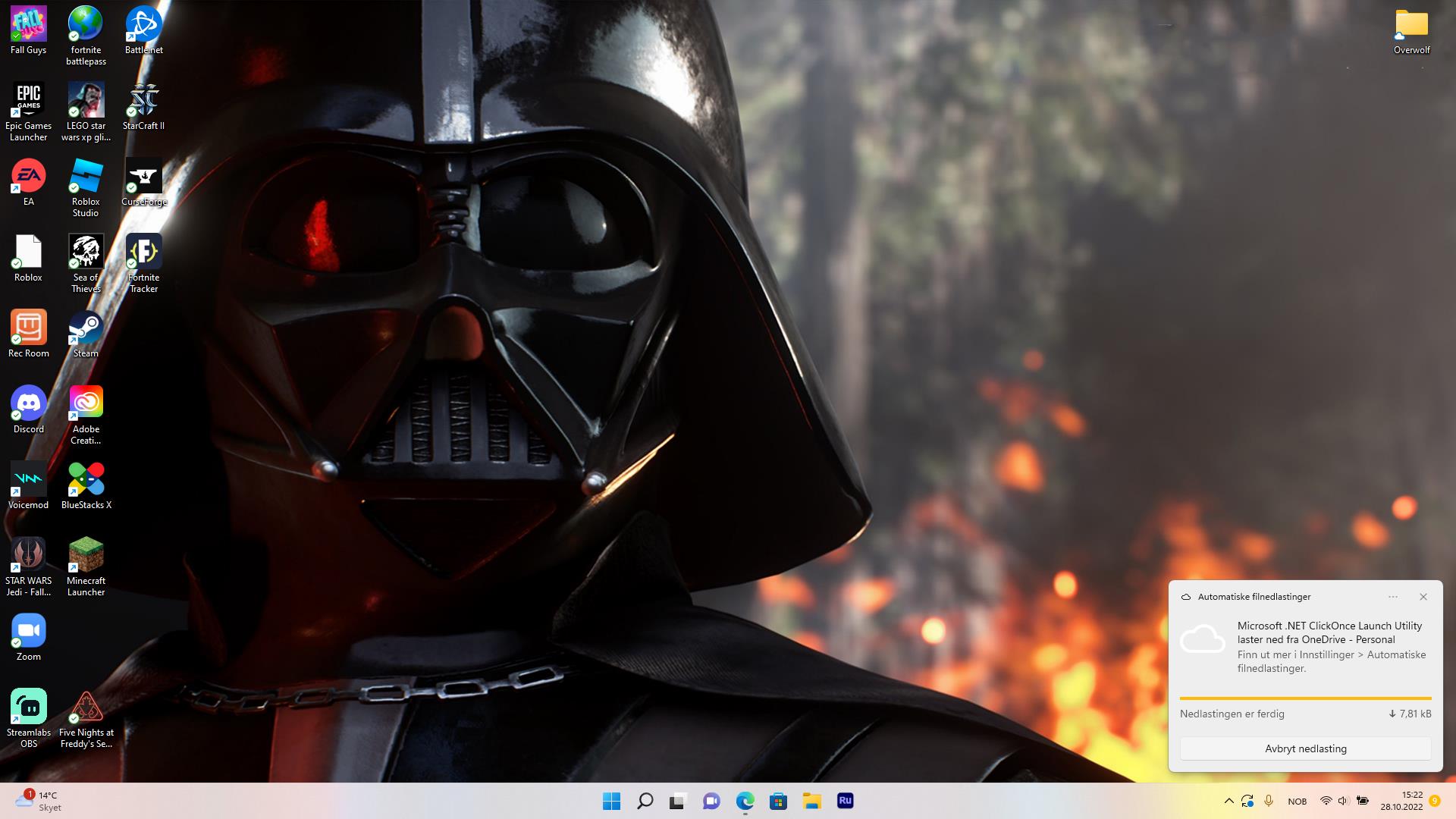This screenshot has width=1456, height=819.
Task: Click the download progress bar in notification
Action: [1305, 698]
